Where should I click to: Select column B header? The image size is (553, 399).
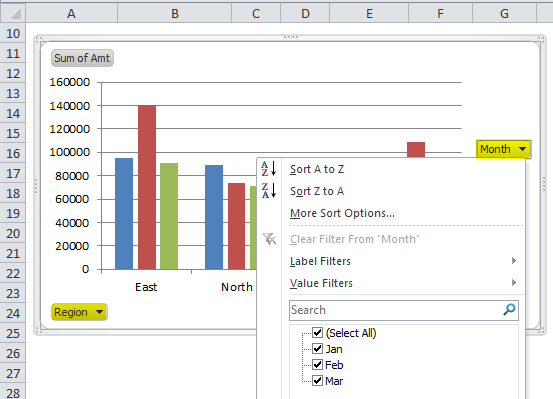pyautogui.click(x=175, y=13)
